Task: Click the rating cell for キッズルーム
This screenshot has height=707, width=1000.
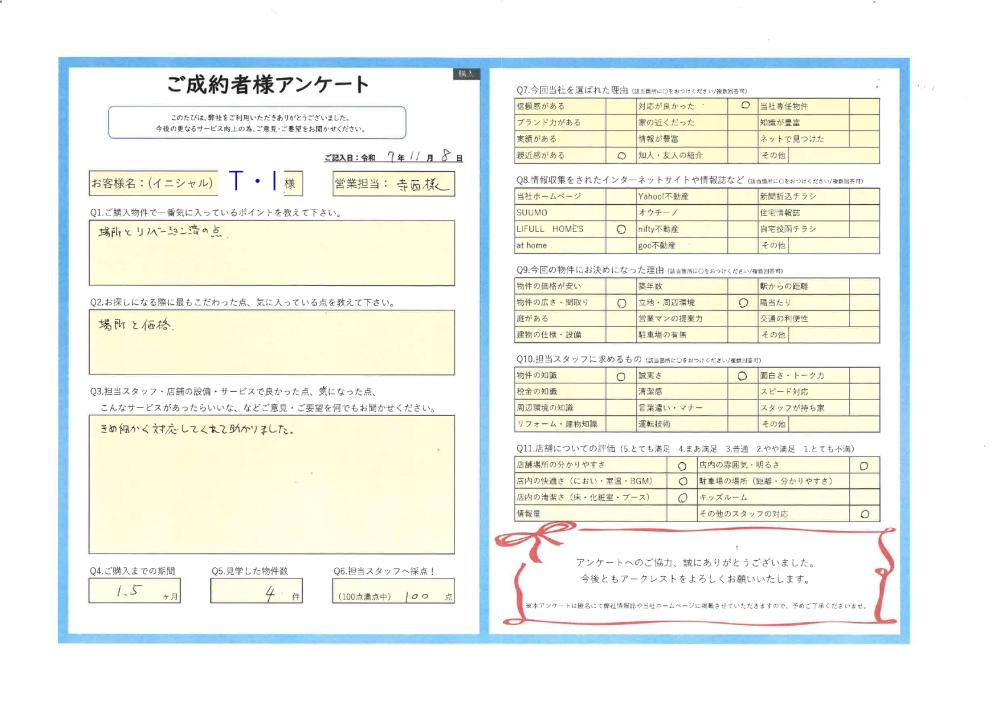Action: tap(863, 497)
